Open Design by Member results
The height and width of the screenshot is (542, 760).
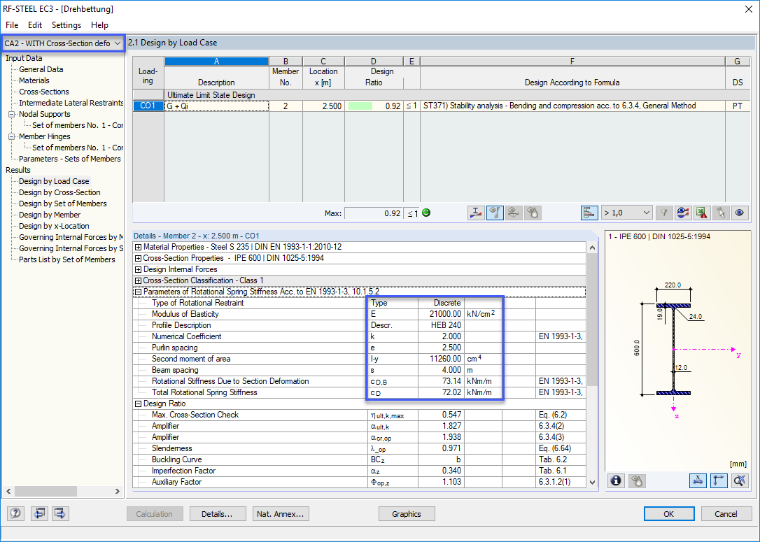click(49, 215)
